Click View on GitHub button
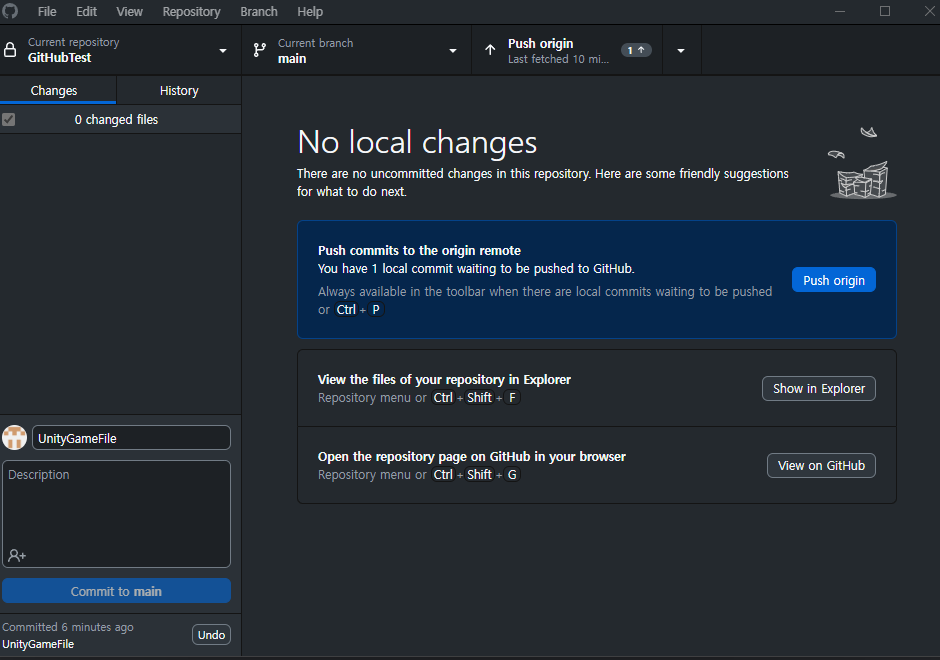 pyautogui.click(x=821, y=466)
